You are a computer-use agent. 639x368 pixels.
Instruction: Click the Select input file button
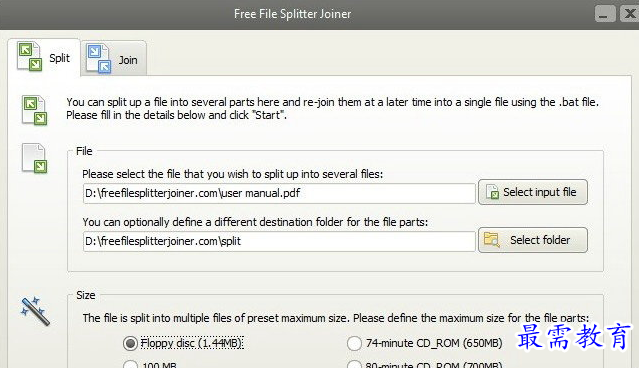[x=533, y=192]
